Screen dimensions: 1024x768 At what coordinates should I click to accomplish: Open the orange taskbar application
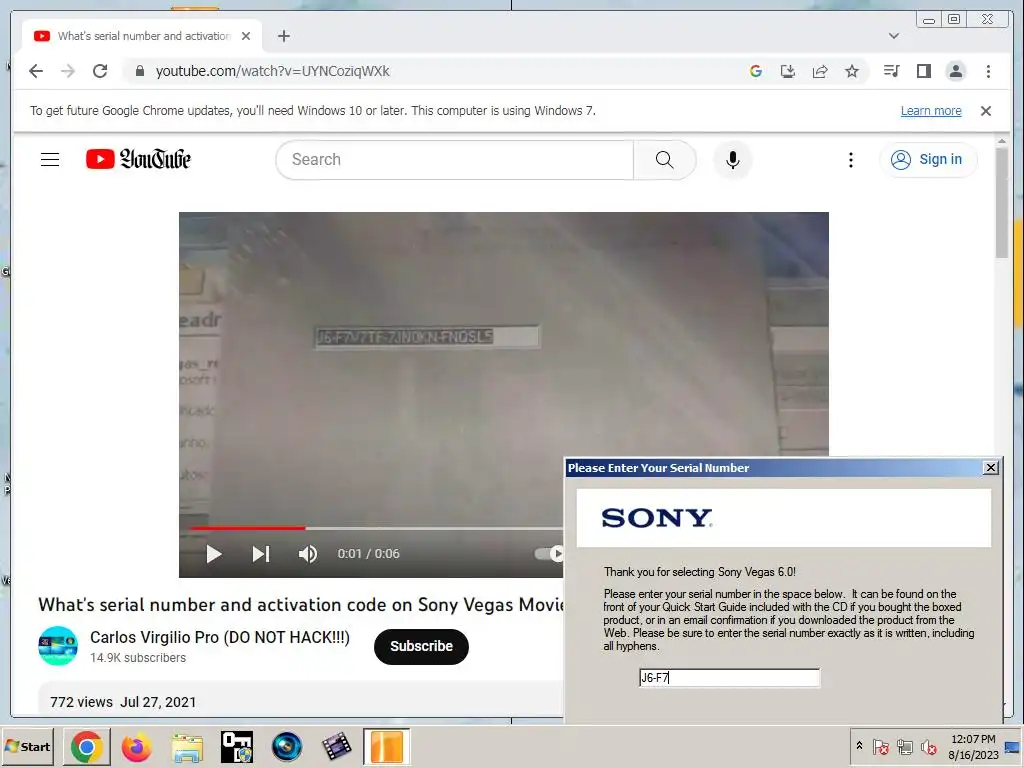click(387, 747)
